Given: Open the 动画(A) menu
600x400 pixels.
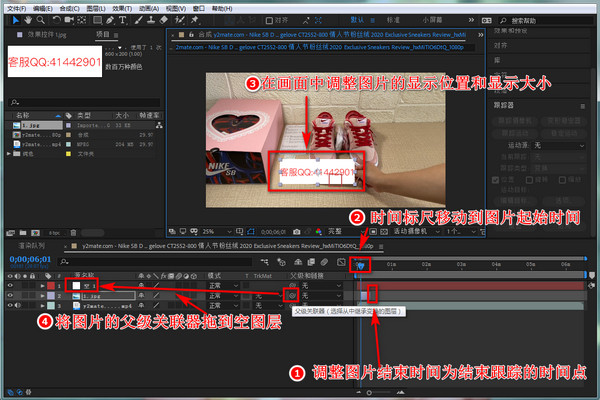Looking at the screenshot, I should [x=148, y=8].
